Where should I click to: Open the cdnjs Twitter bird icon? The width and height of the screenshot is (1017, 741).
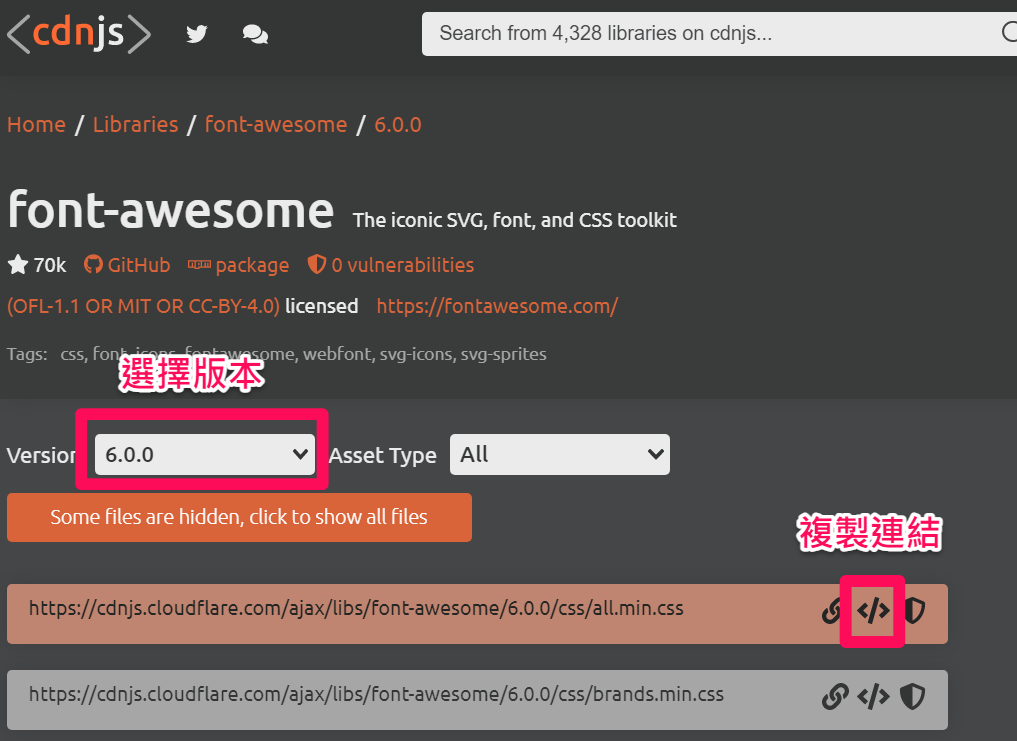pos(197,34)
